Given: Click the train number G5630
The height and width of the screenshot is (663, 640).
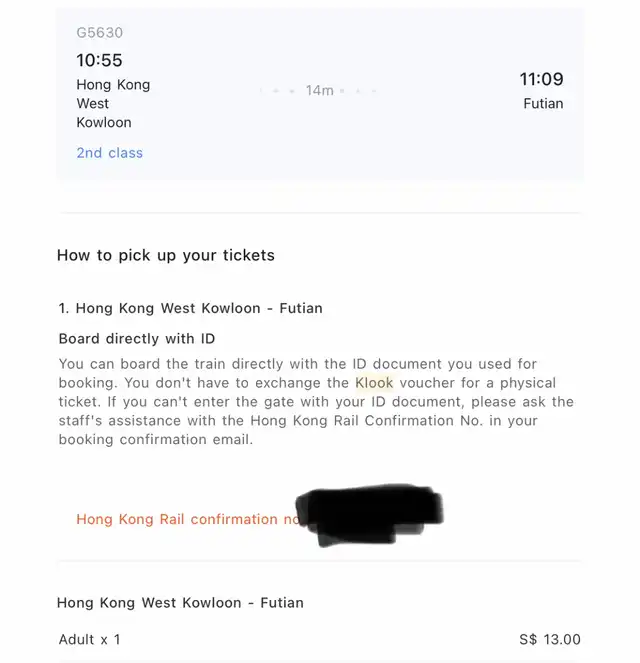Looking at the screenshot, I should tap(99, 33).
